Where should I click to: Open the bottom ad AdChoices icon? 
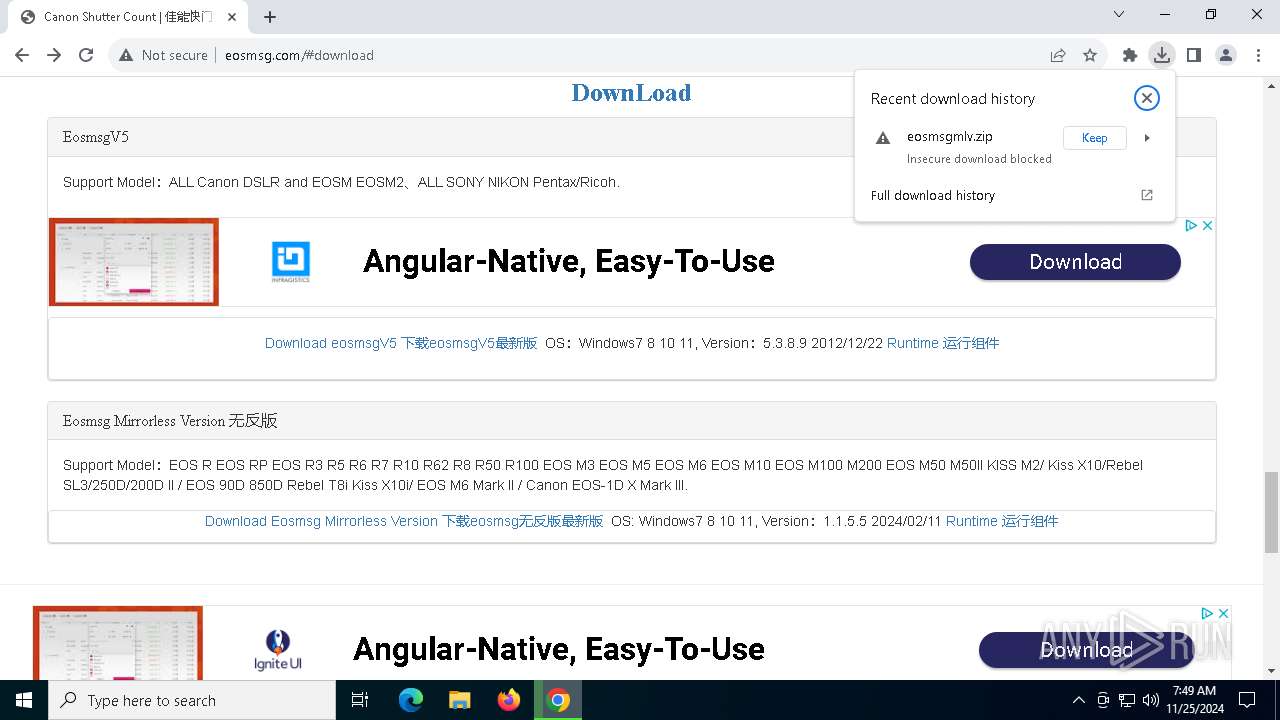click(1207, 613)
